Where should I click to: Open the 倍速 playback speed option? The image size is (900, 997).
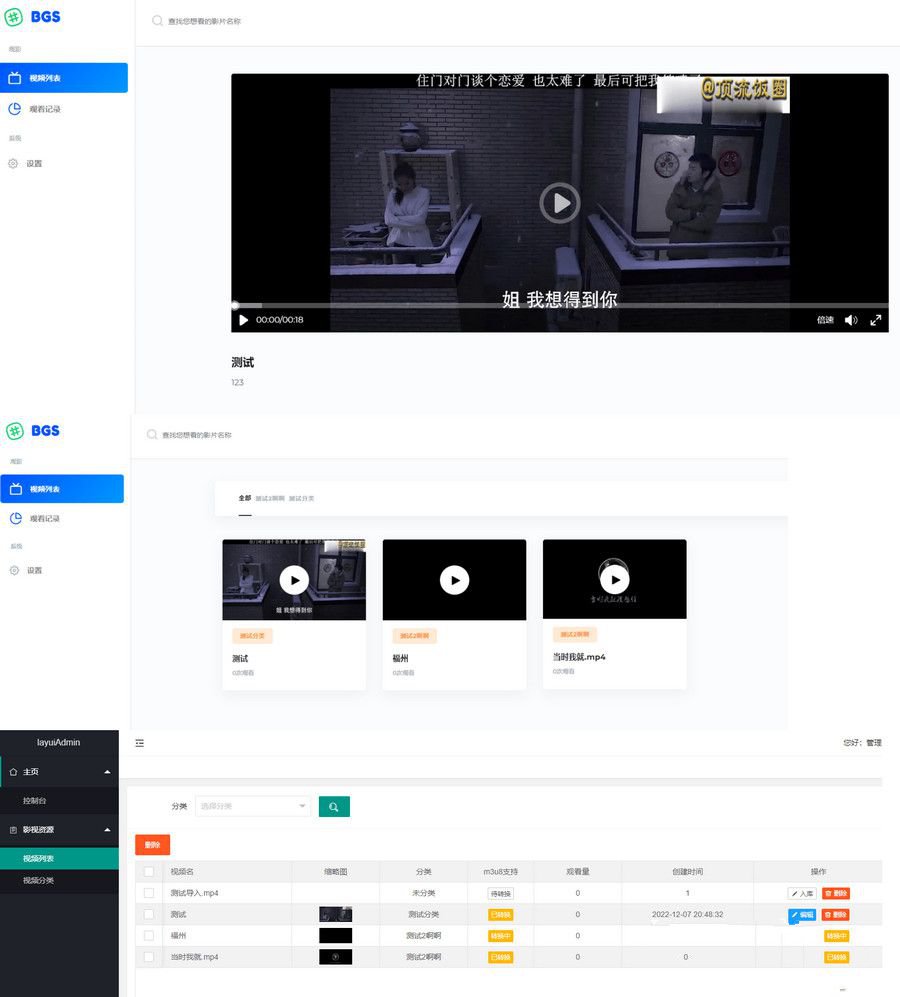tap(825, 320)
